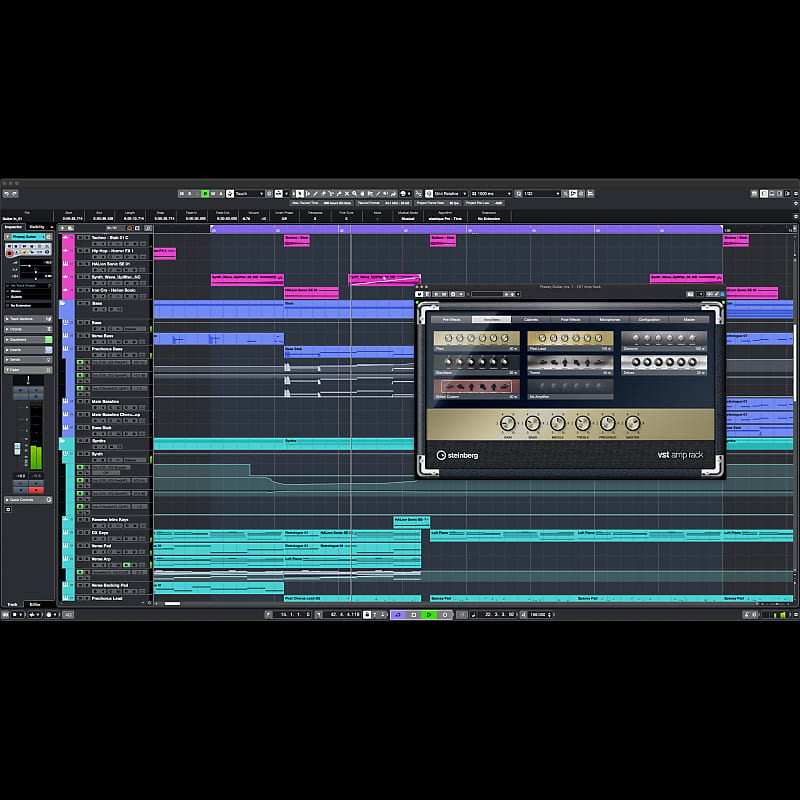Open the color palette tool icon
This screenshot has height=800, width=800.
(x=403, y=193)
